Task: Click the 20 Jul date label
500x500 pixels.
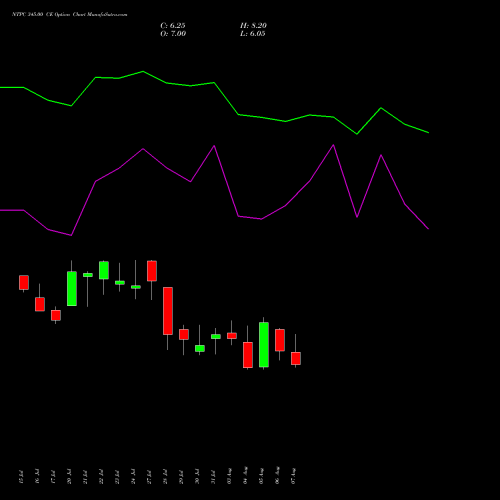Action: pyautogui.click(x=70, y=477)
